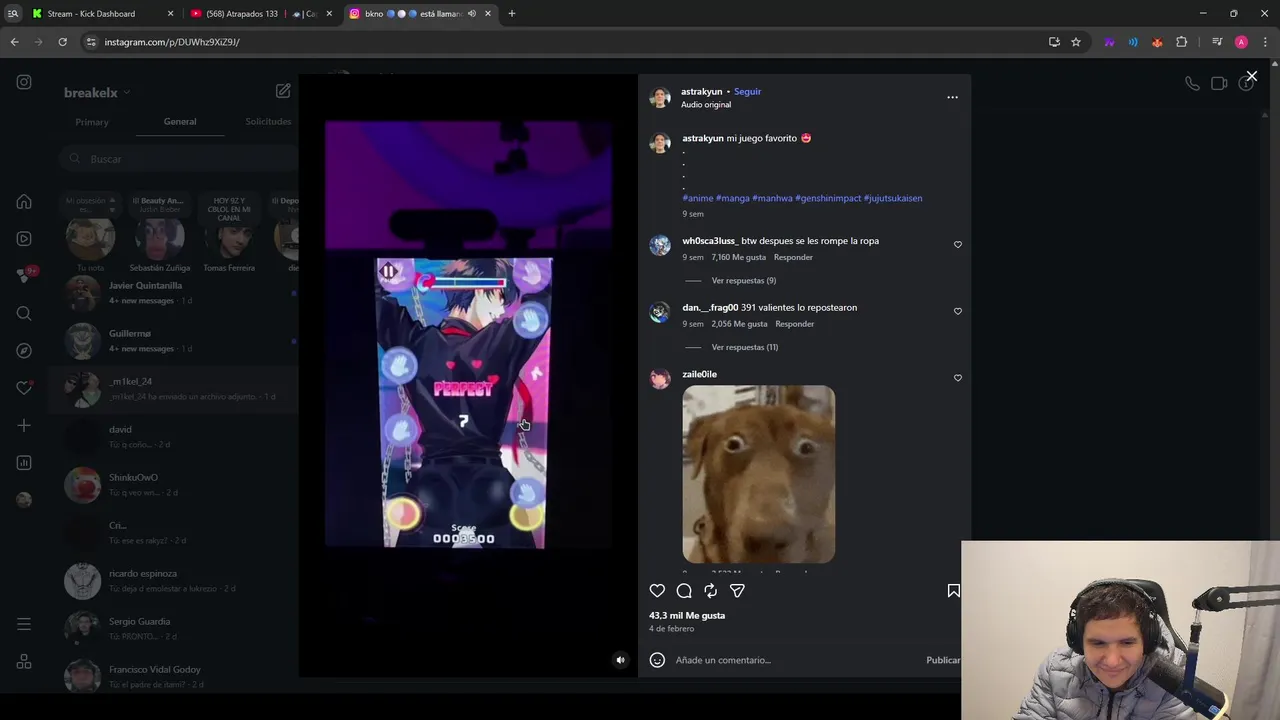Open emoji picker in comment box

[657, 660]
